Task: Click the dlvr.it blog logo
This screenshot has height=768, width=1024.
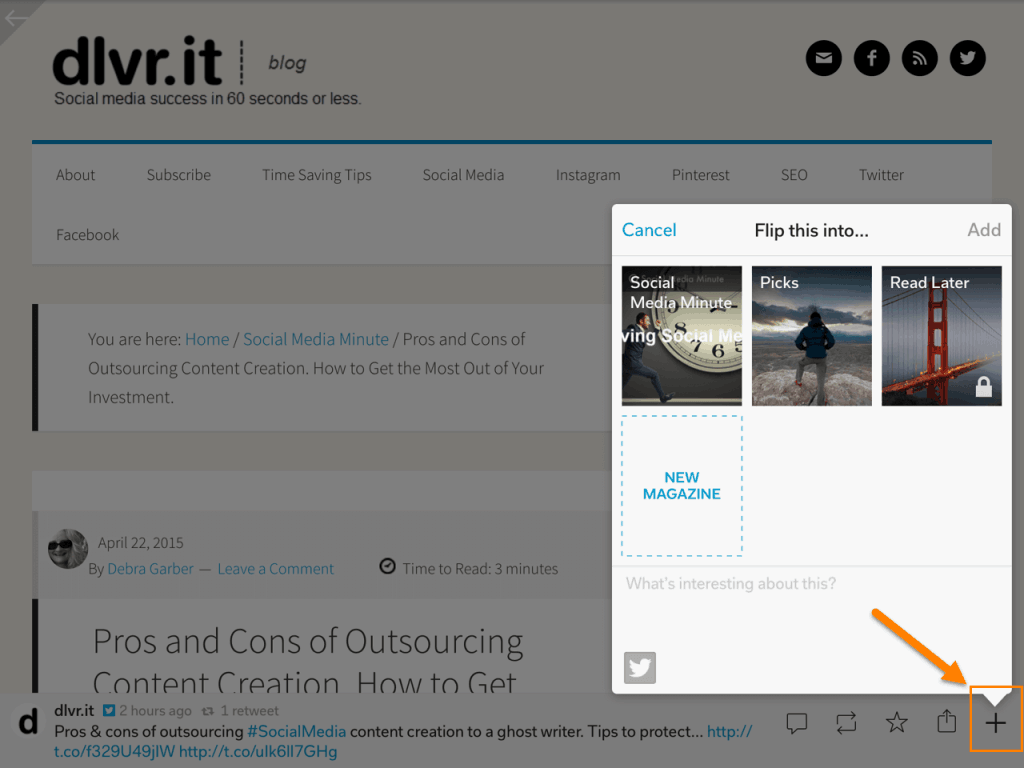Action: 138,61
